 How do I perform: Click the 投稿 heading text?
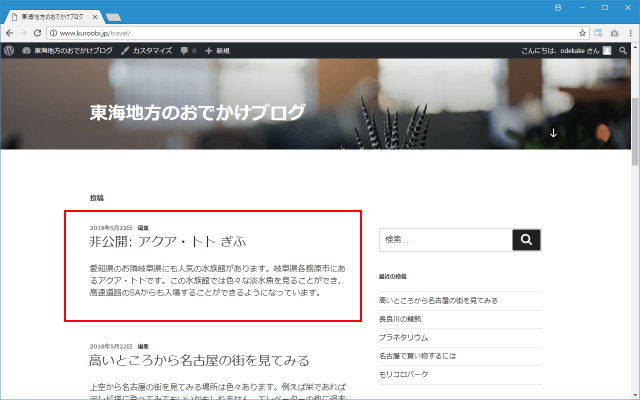click(97, 198)
